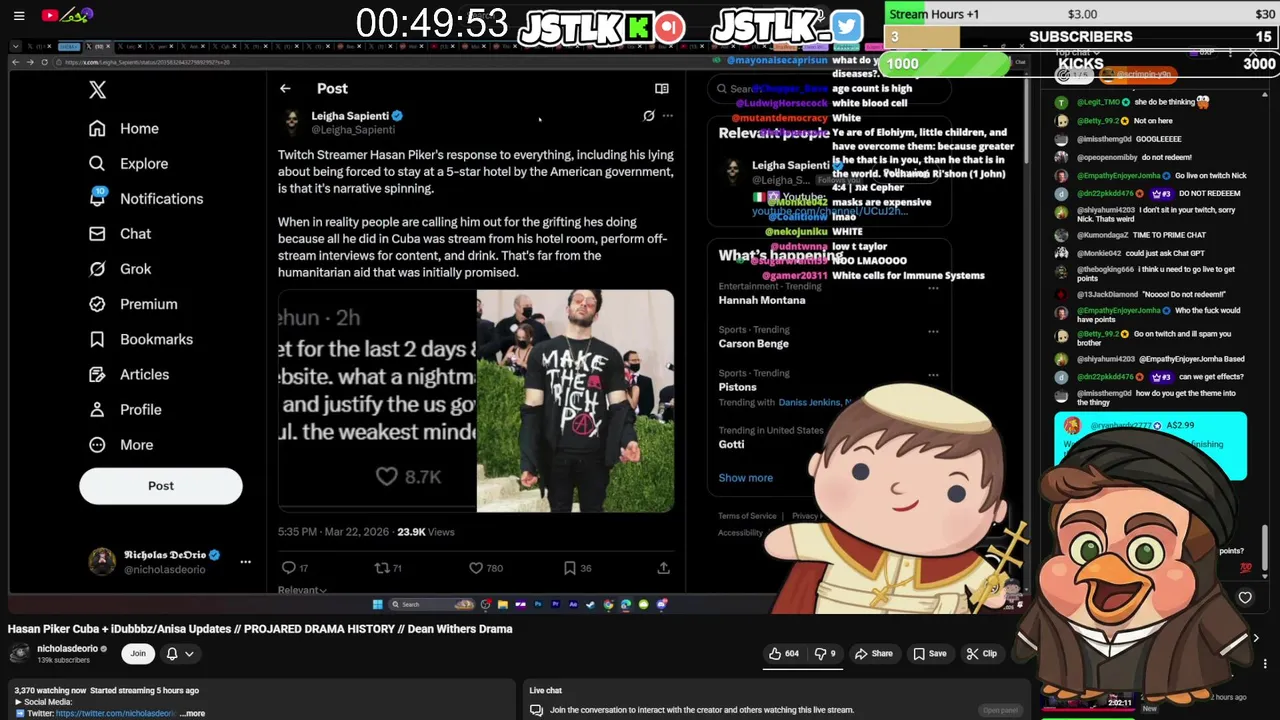
Task: Like the video with 604 likes
Action: click(783, 654)
